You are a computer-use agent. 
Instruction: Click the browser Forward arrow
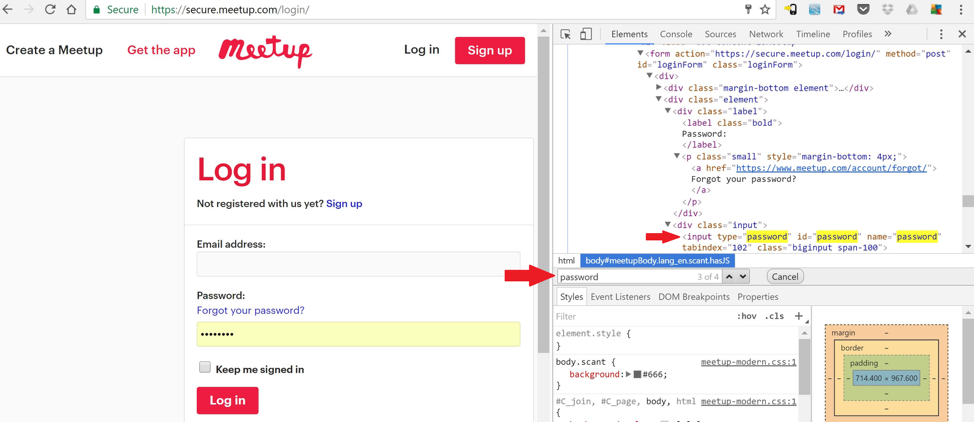(29, 9)
